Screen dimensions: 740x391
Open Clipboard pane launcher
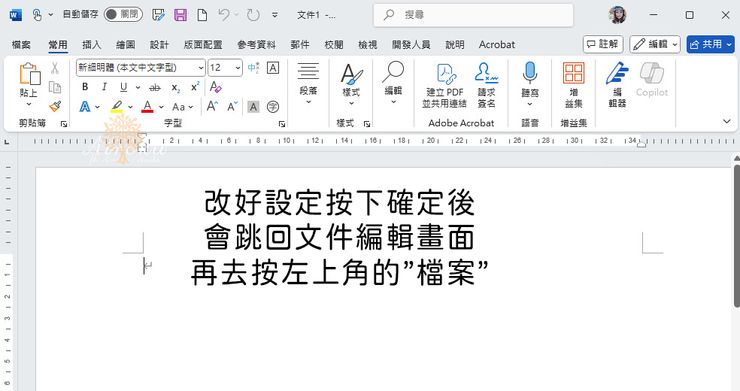(x=64, y=124)
